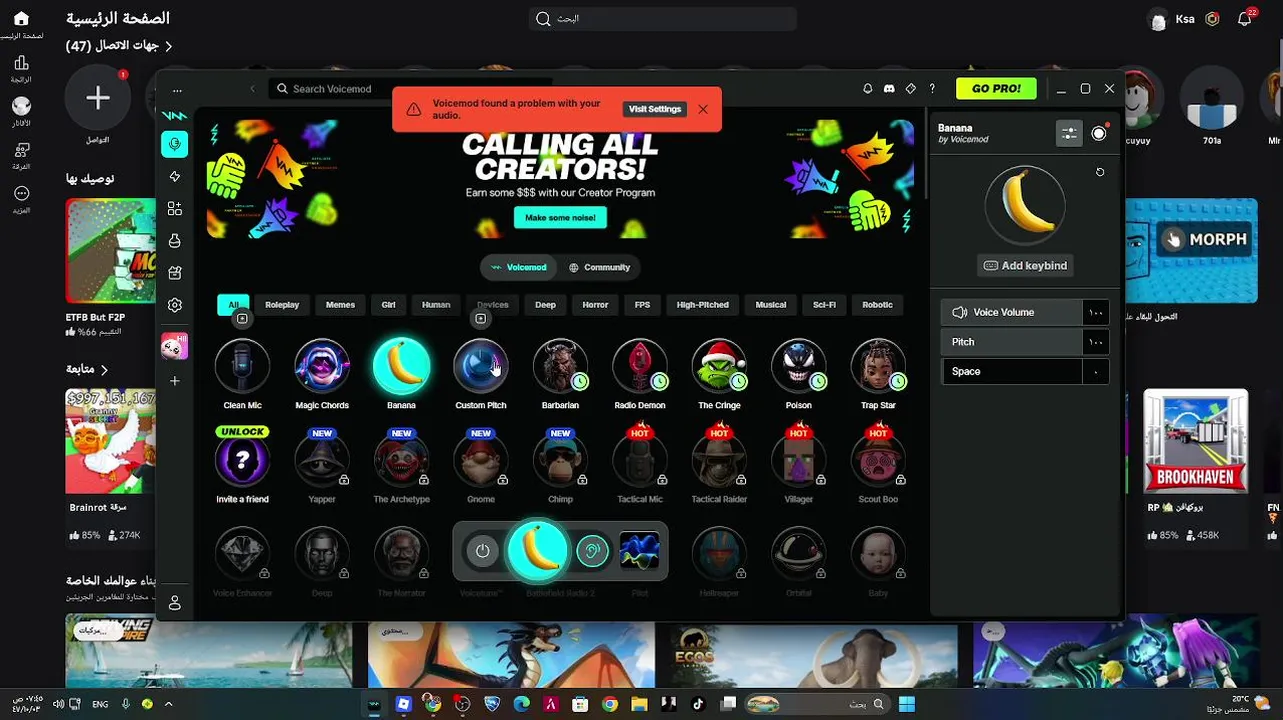Viewport: 1283px width, 720px height.
Task: Open the Voicelab flask sidebar icon
Action: [x=175, y=241]
